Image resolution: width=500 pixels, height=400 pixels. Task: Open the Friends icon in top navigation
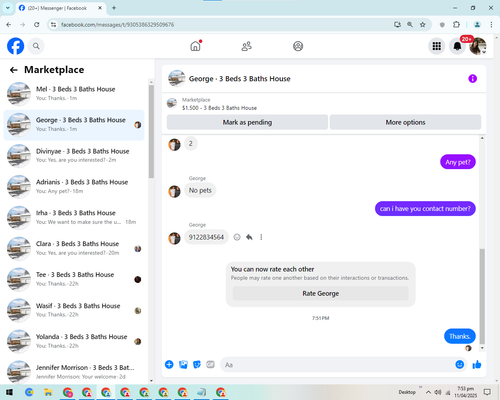(246, 46)
